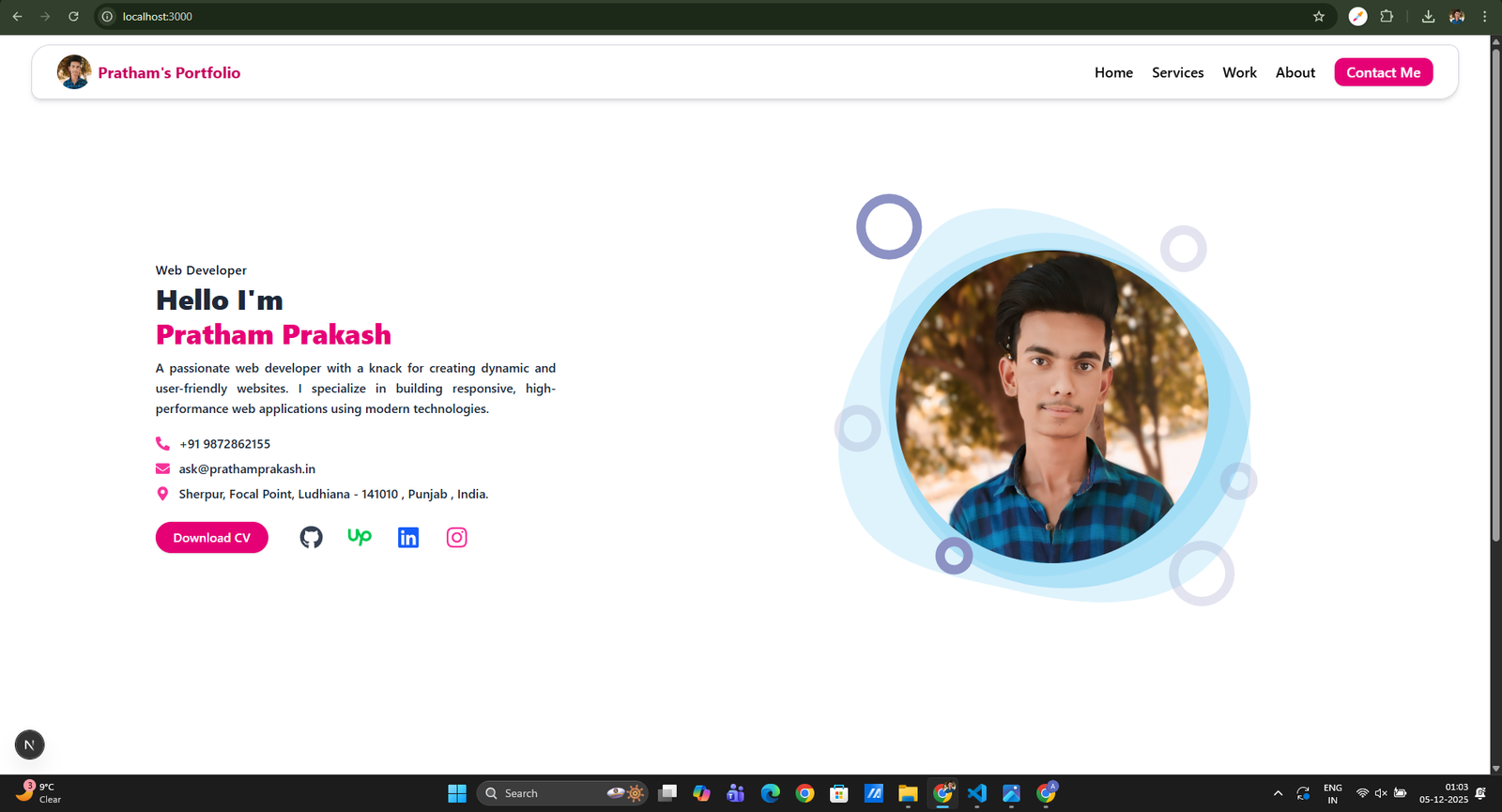The height and width of the screenshot is (812, 1502).
Task: Show hidden system tray icons
Action: click(1278, 793)
